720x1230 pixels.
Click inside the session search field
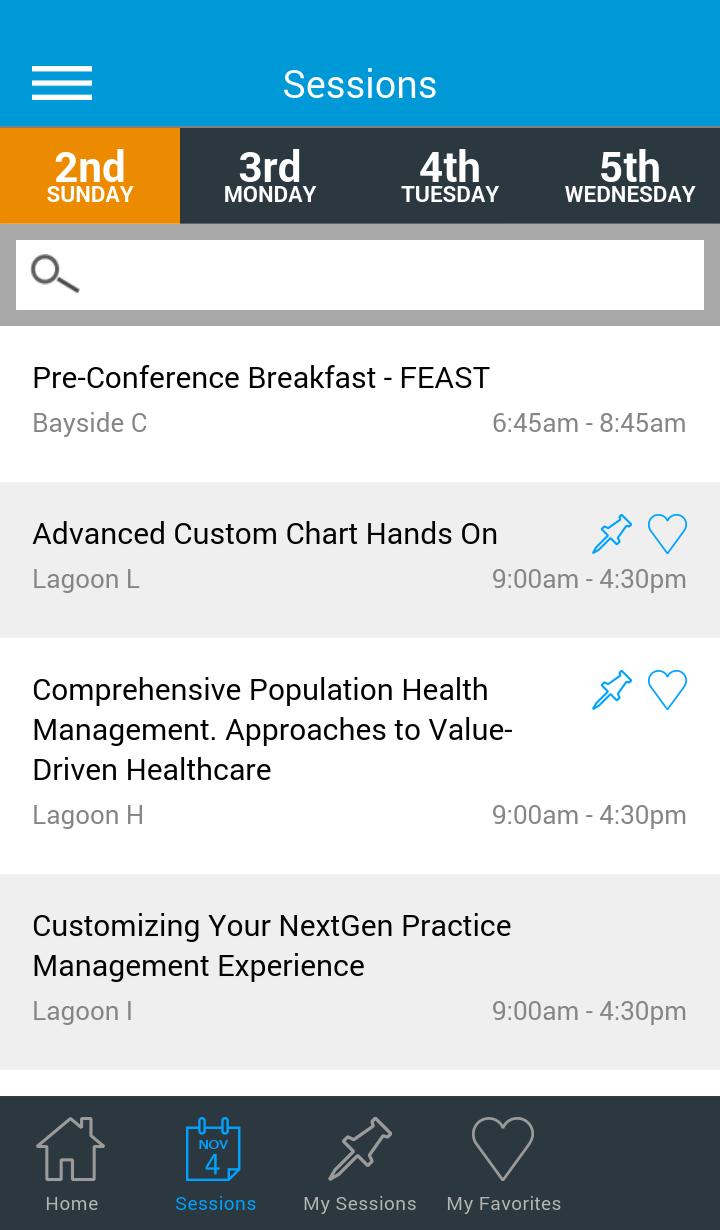click(x=390, y=275)
